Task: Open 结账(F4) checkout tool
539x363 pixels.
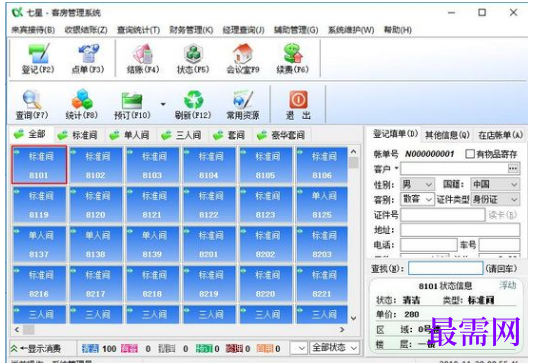Action: point(143,58)
